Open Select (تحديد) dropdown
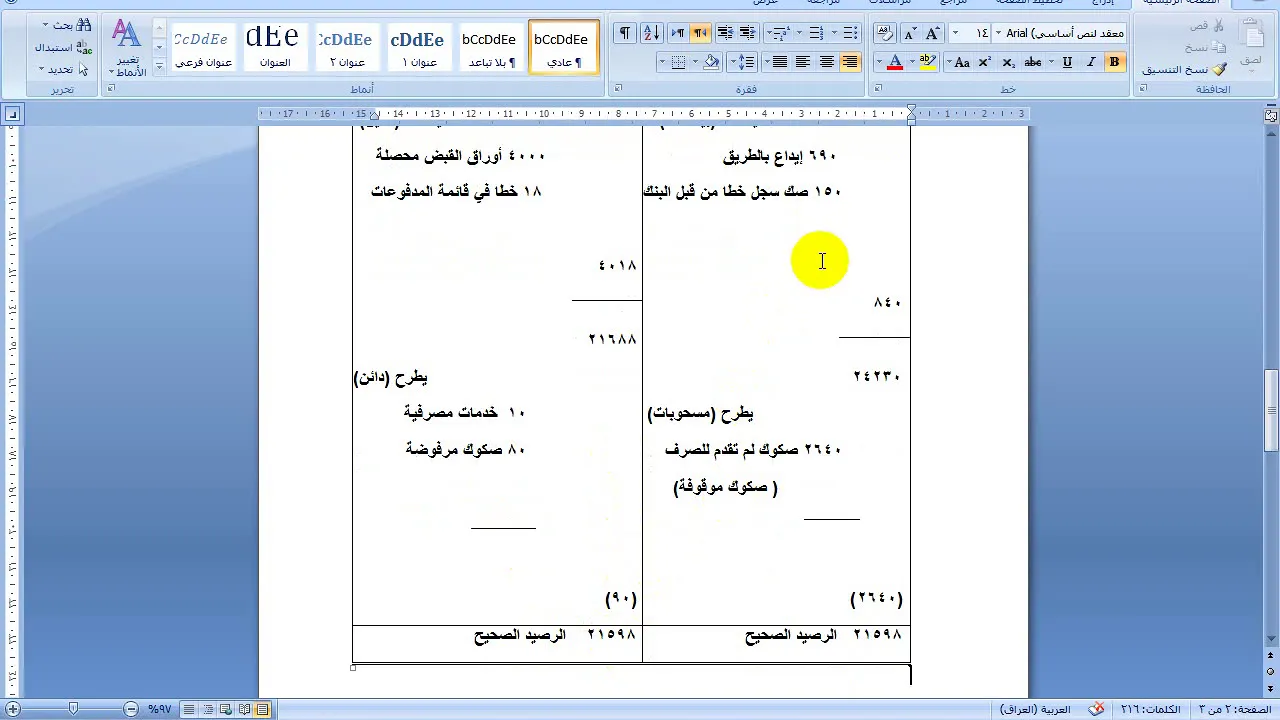The width and height of the screenshot is (1280, 720). coord(65,69)
